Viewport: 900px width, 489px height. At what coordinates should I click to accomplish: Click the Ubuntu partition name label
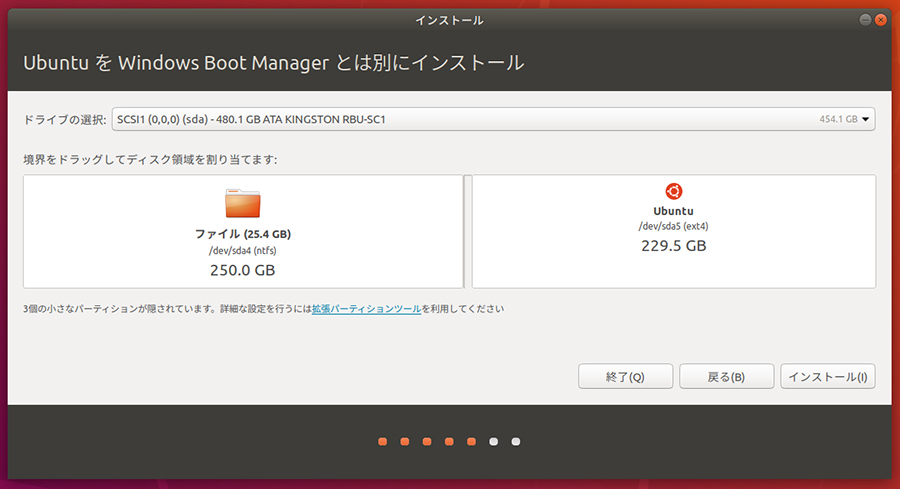673,211
